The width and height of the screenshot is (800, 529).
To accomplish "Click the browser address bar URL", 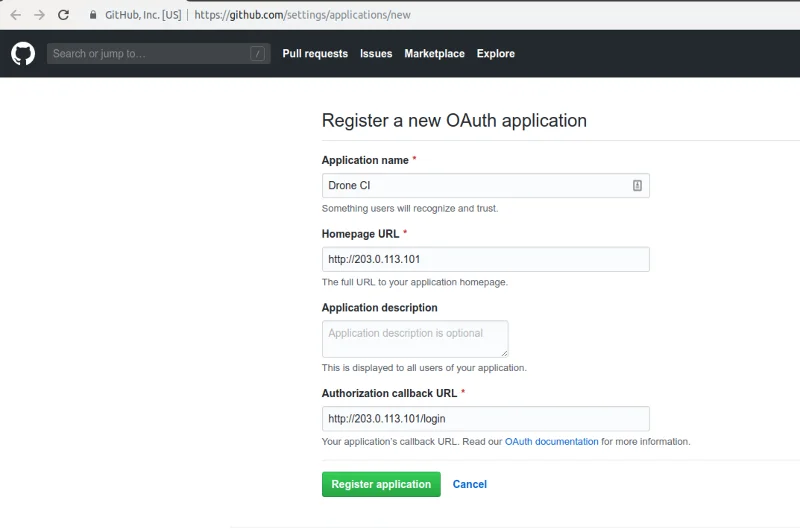I will pos(303,15).
